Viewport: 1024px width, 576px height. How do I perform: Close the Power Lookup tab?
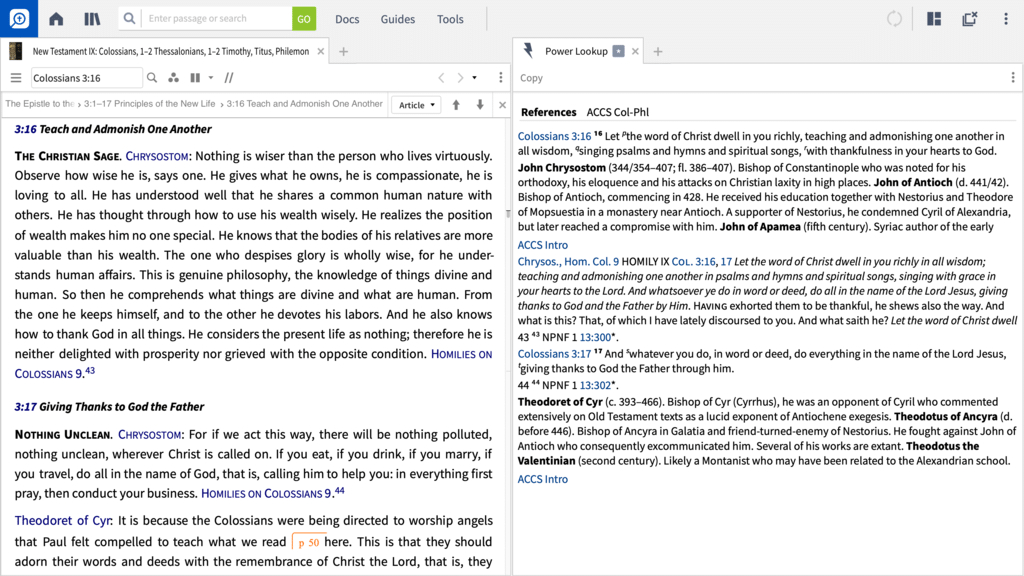[635, 52]
